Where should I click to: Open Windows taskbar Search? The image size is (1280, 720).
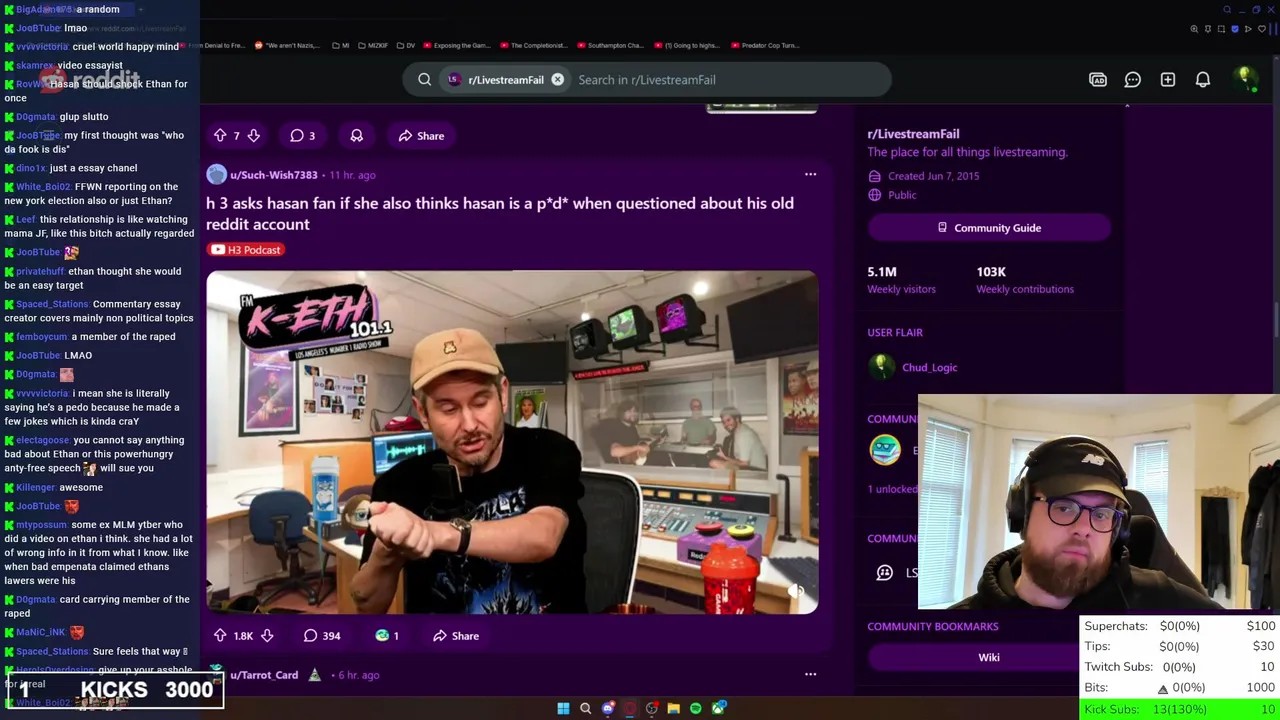coord(585,709)
